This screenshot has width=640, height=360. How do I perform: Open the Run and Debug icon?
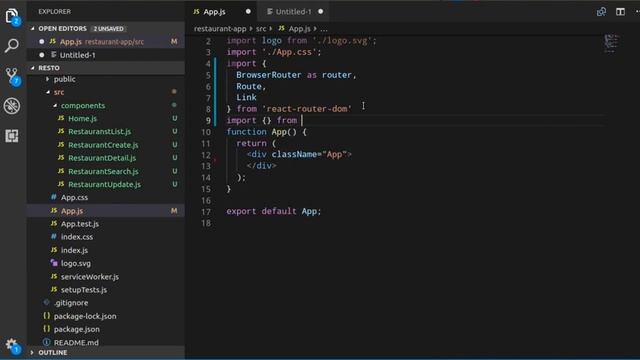[x=12, y=106]
